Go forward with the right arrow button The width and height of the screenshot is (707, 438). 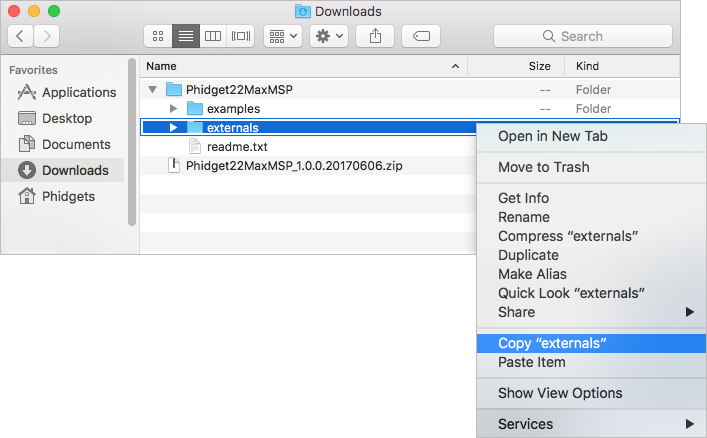pyautogui.click(x=46, y=36)
